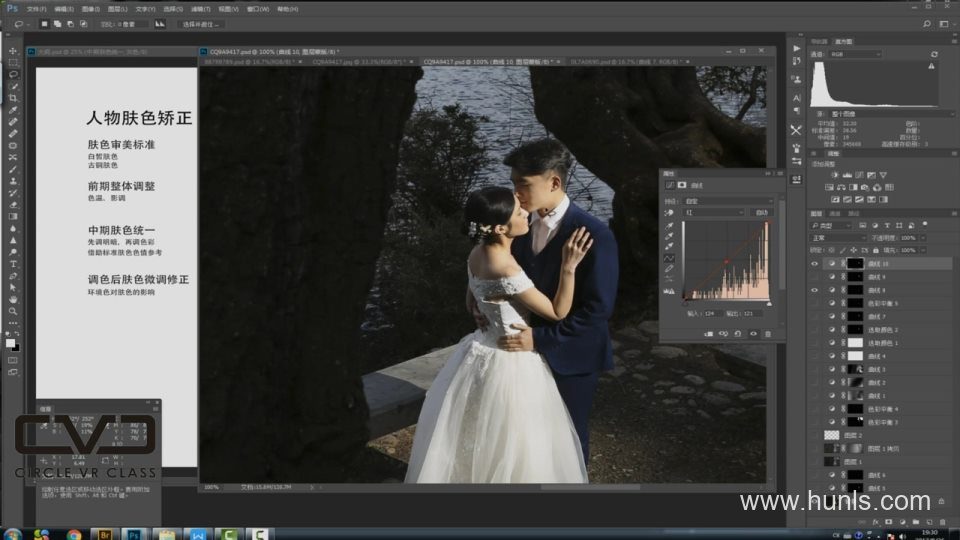The width and height of the screenshot is (960, 540).
Task: Select the Lasso tool in the toolbar
Action: [13, 75]
